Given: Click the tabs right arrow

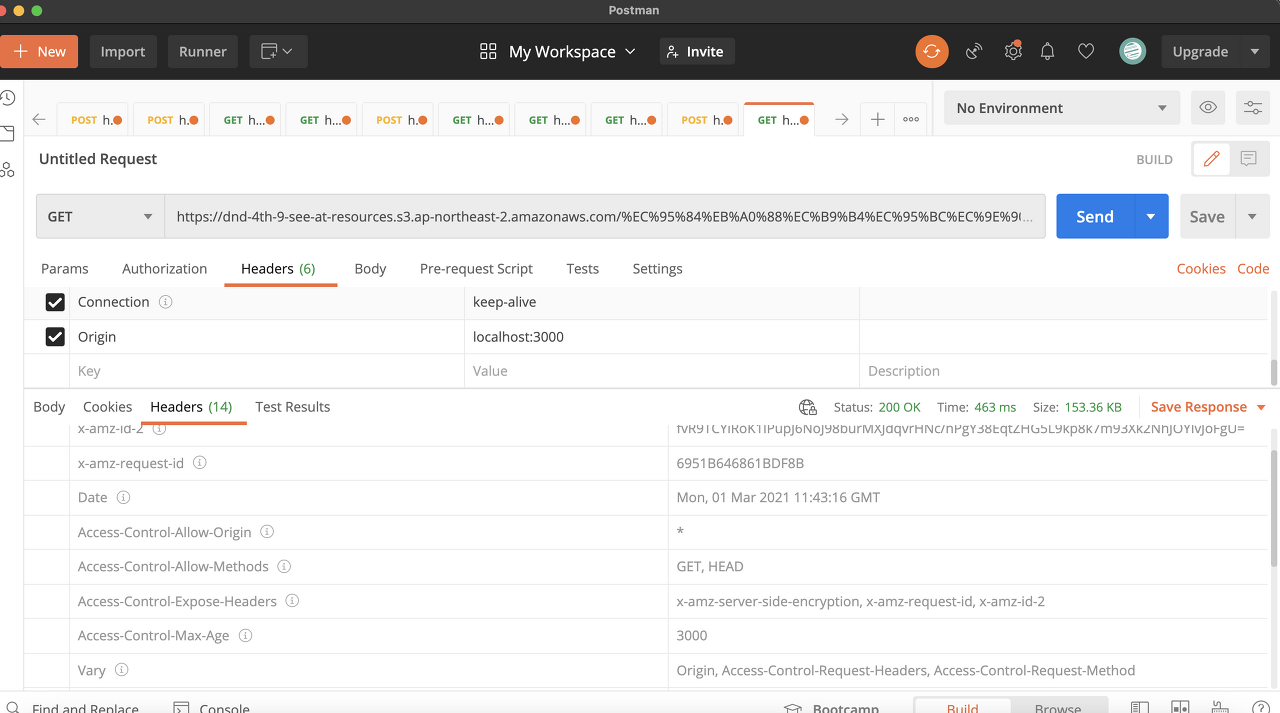Looking at the screenshot, I should click(842, 120).
